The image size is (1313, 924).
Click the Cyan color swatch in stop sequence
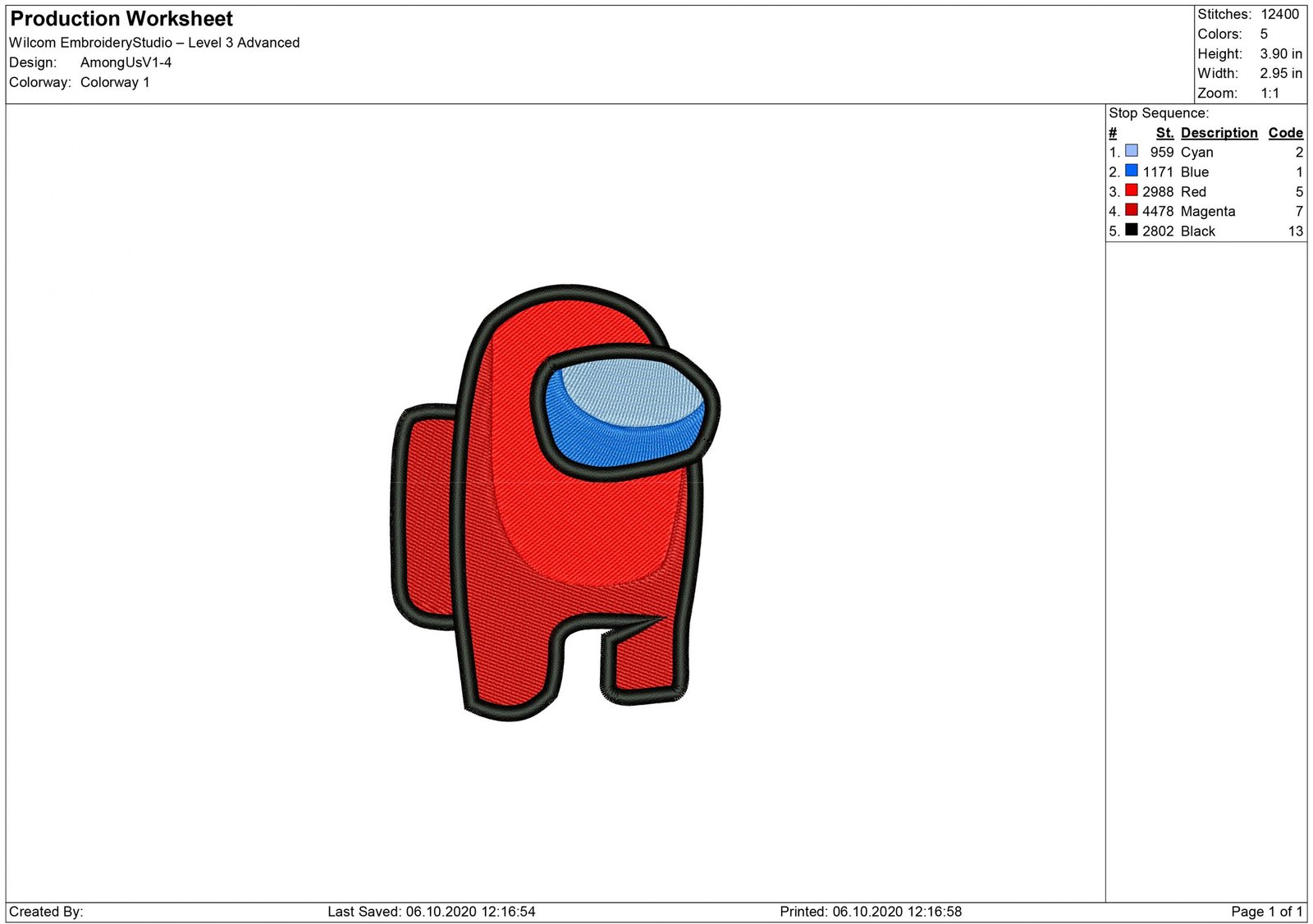(x=1131, y=151)
